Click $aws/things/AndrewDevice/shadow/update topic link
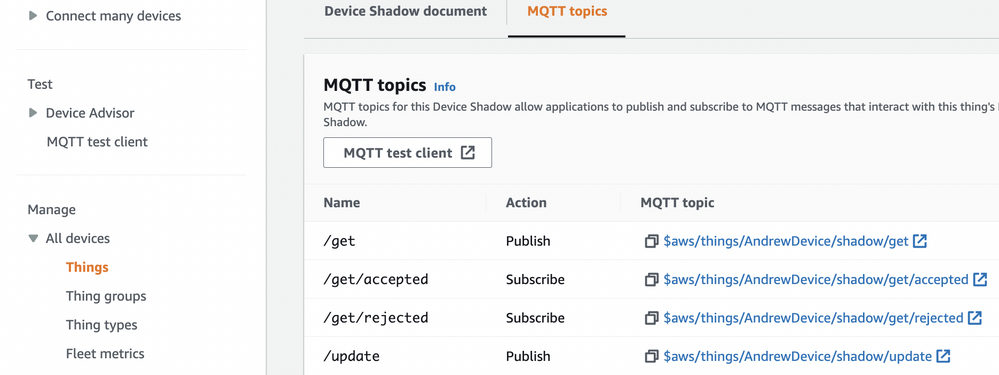This screenshot has height=375, width=999. (798, 356)
